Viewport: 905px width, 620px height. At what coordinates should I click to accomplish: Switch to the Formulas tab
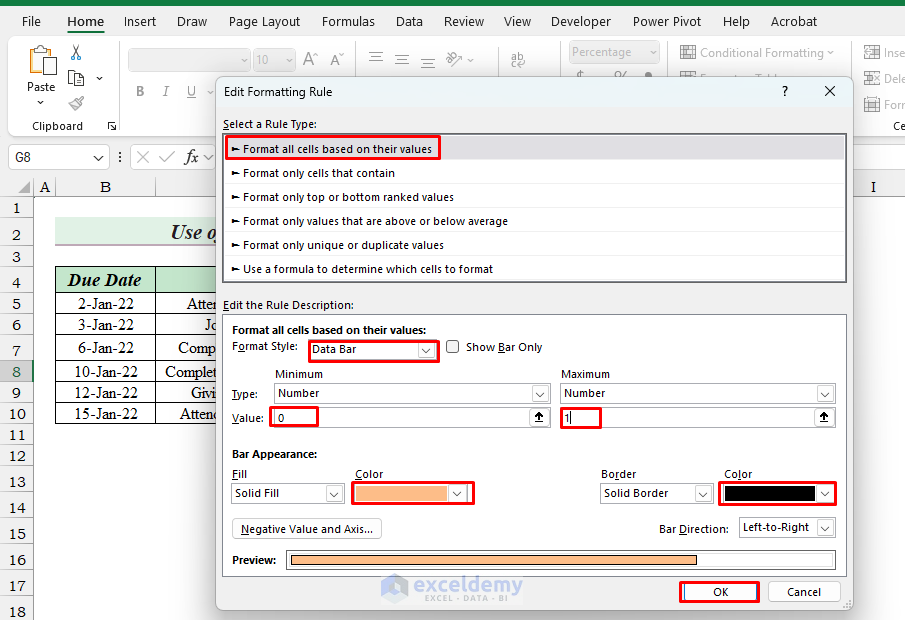click(x=348, y=22)
